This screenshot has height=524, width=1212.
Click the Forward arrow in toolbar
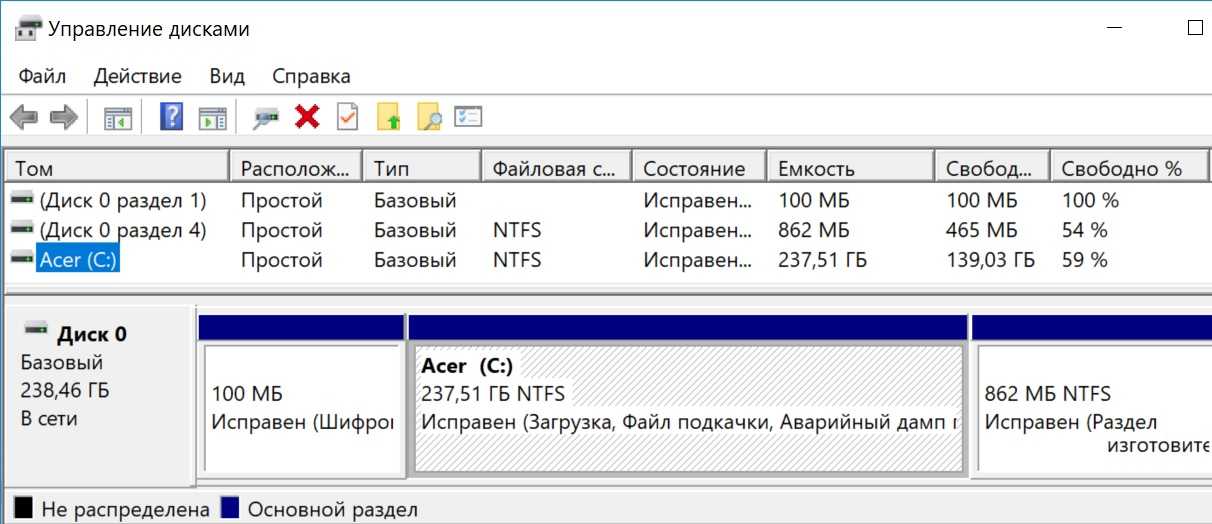click(64, 118)
